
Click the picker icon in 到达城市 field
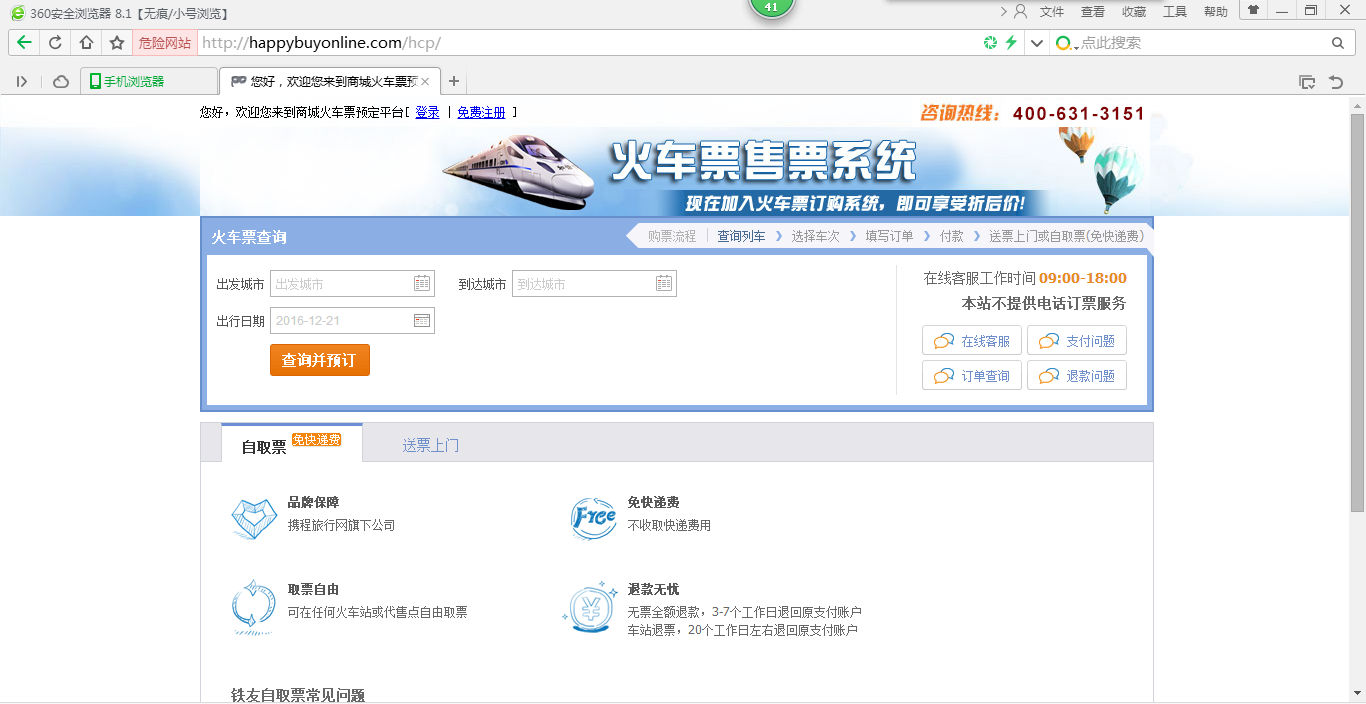point(664,284)
